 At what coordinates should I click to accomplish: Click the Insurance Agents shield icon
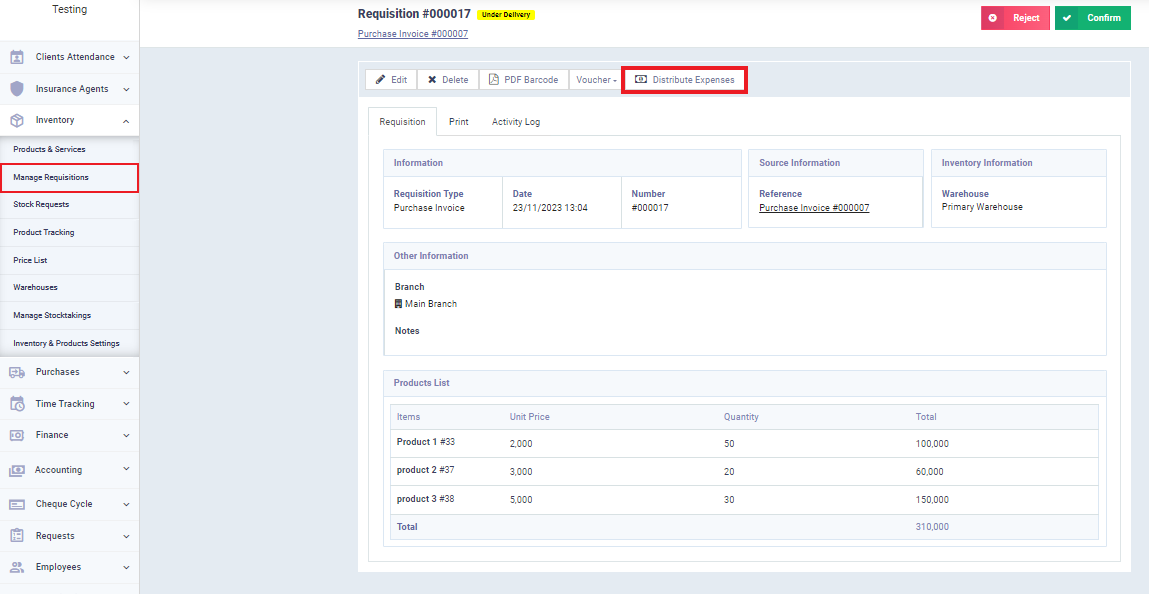click(x=17, y=89)
